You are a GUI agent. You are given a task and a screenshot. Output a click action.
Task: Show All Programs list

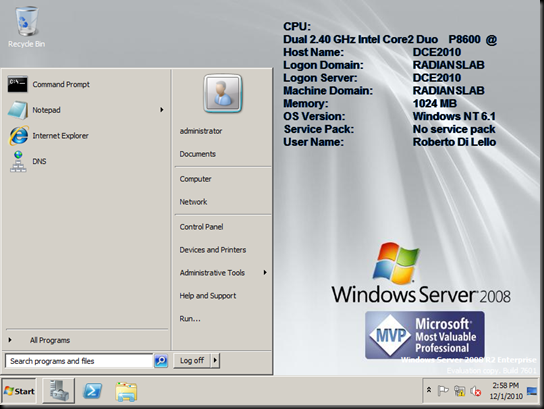(86, 340)
